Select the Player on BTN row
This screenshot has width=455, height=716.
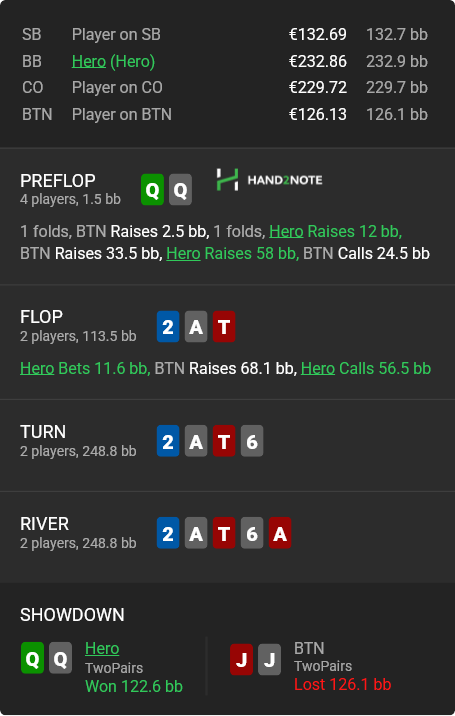(x=225, y=114)
